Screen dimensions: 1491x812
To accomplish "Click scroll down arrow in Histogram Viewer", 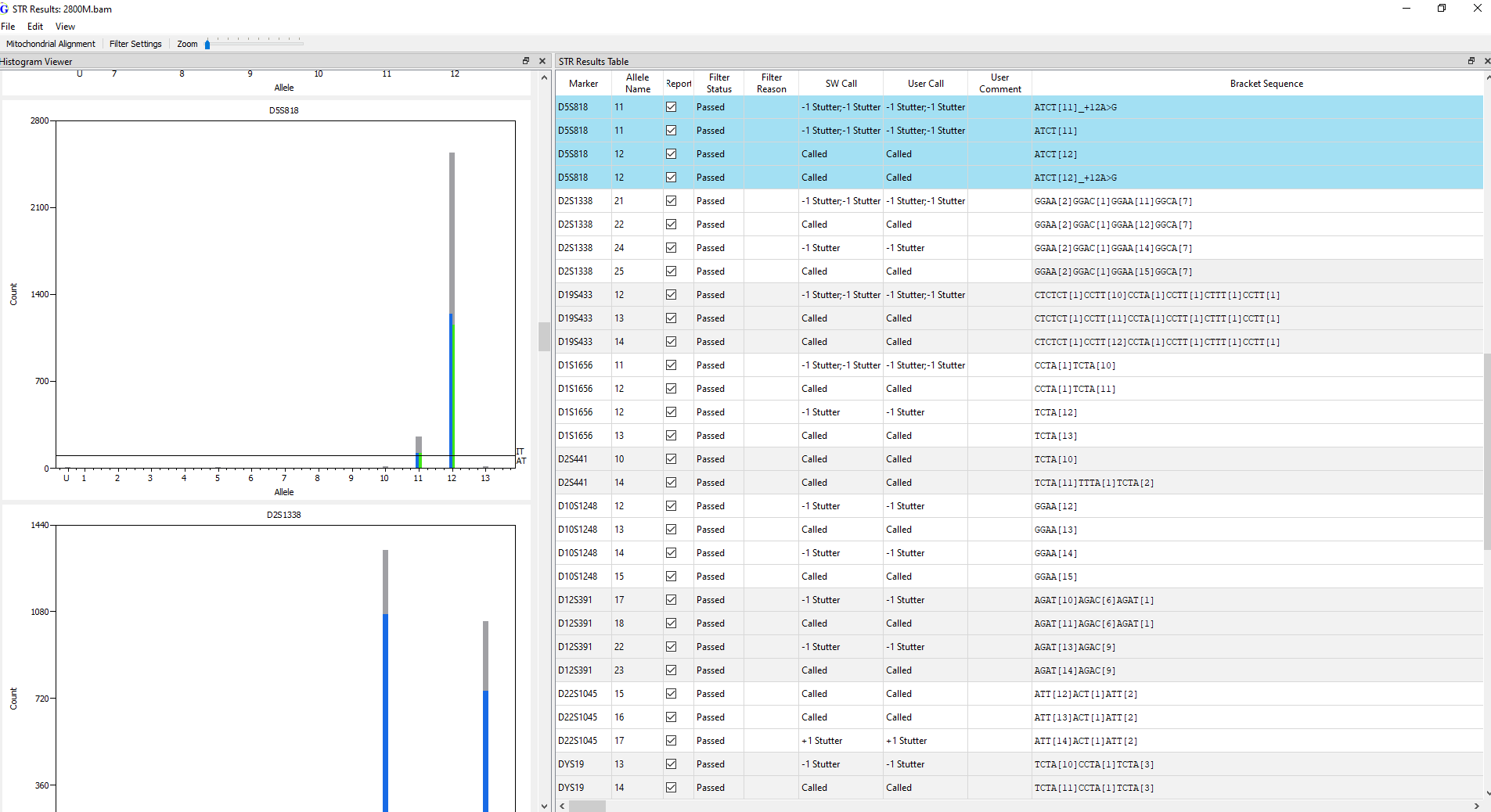I will point(544,806).
